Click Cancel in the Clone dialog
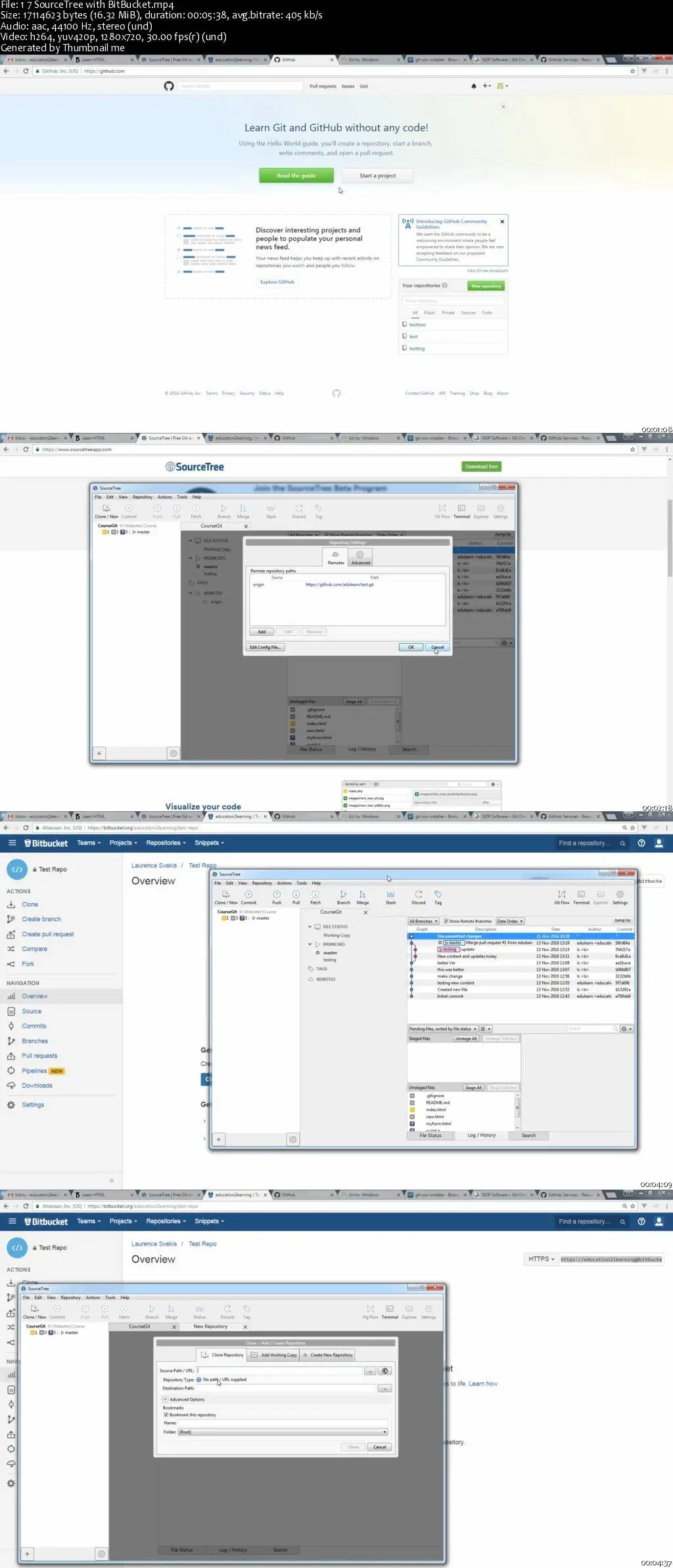Image resolution: width=673 pixels, height=1568 pixels. tap(380, 1447)
